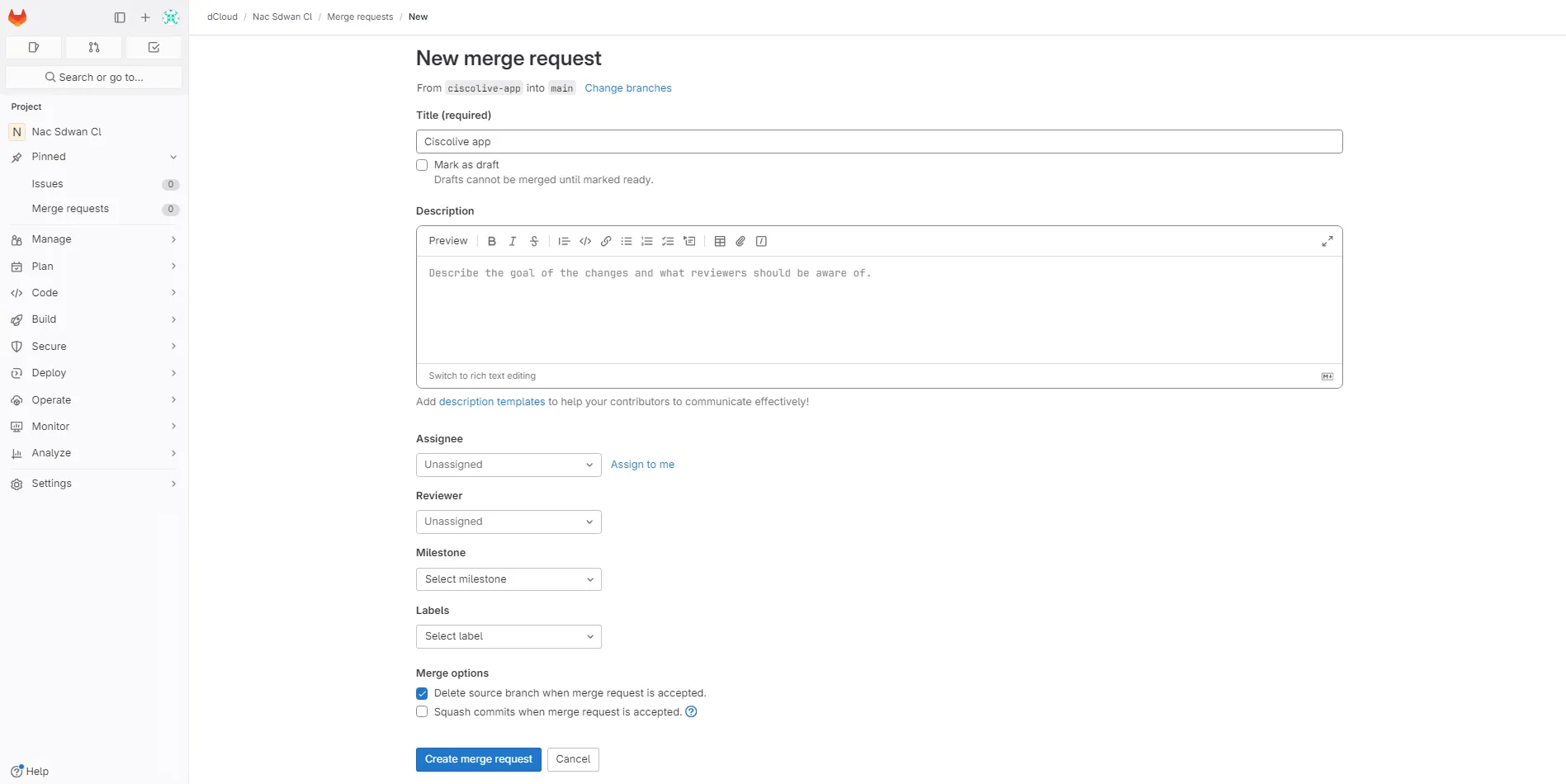Expand the description editor to full screen
Screen dimensions: 1566x784
[x=1327, y=241]
